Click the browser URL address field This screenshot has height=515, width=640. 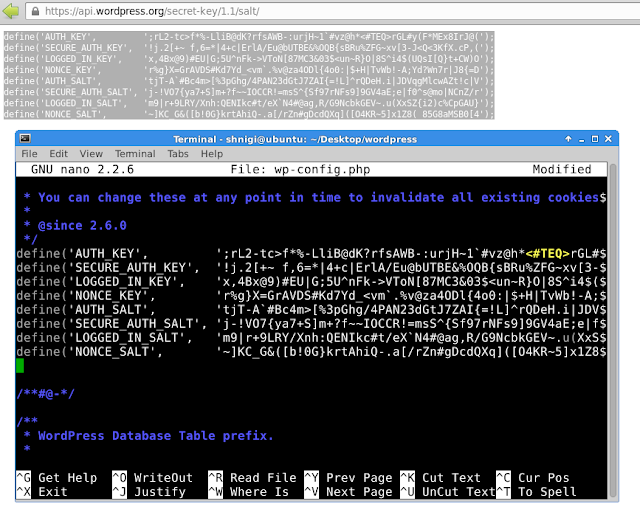pyautogui.click(x=333, y=11)
